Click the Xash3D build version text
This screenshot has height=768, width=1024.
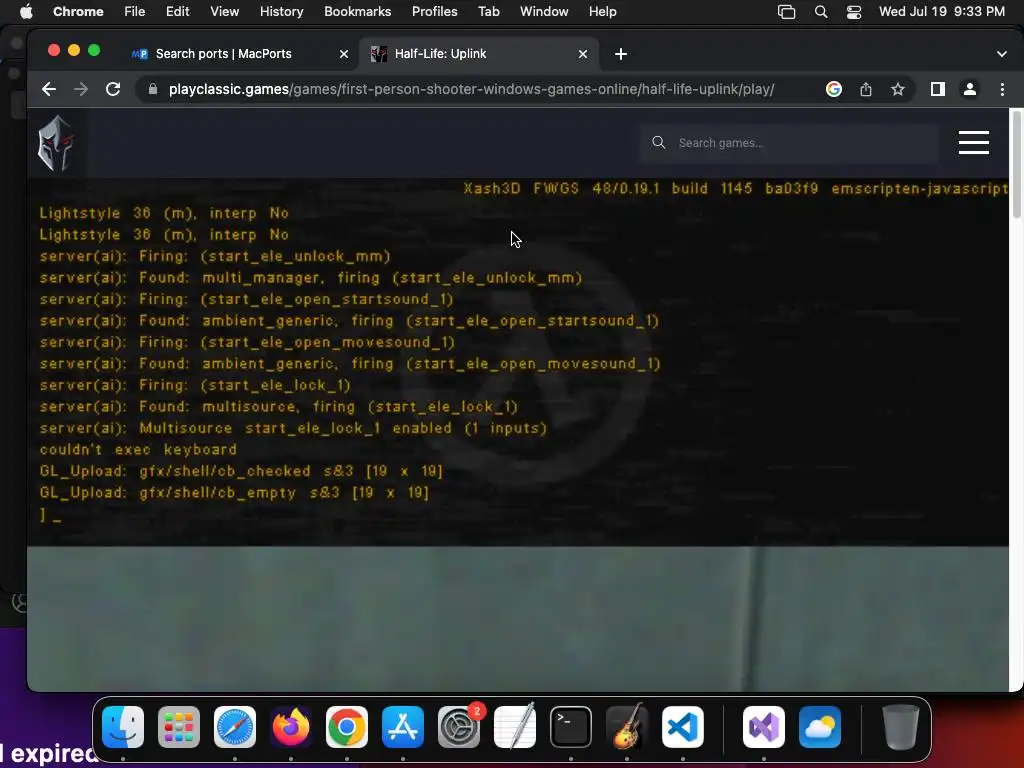pyautogui.click(x=735, y=189)
